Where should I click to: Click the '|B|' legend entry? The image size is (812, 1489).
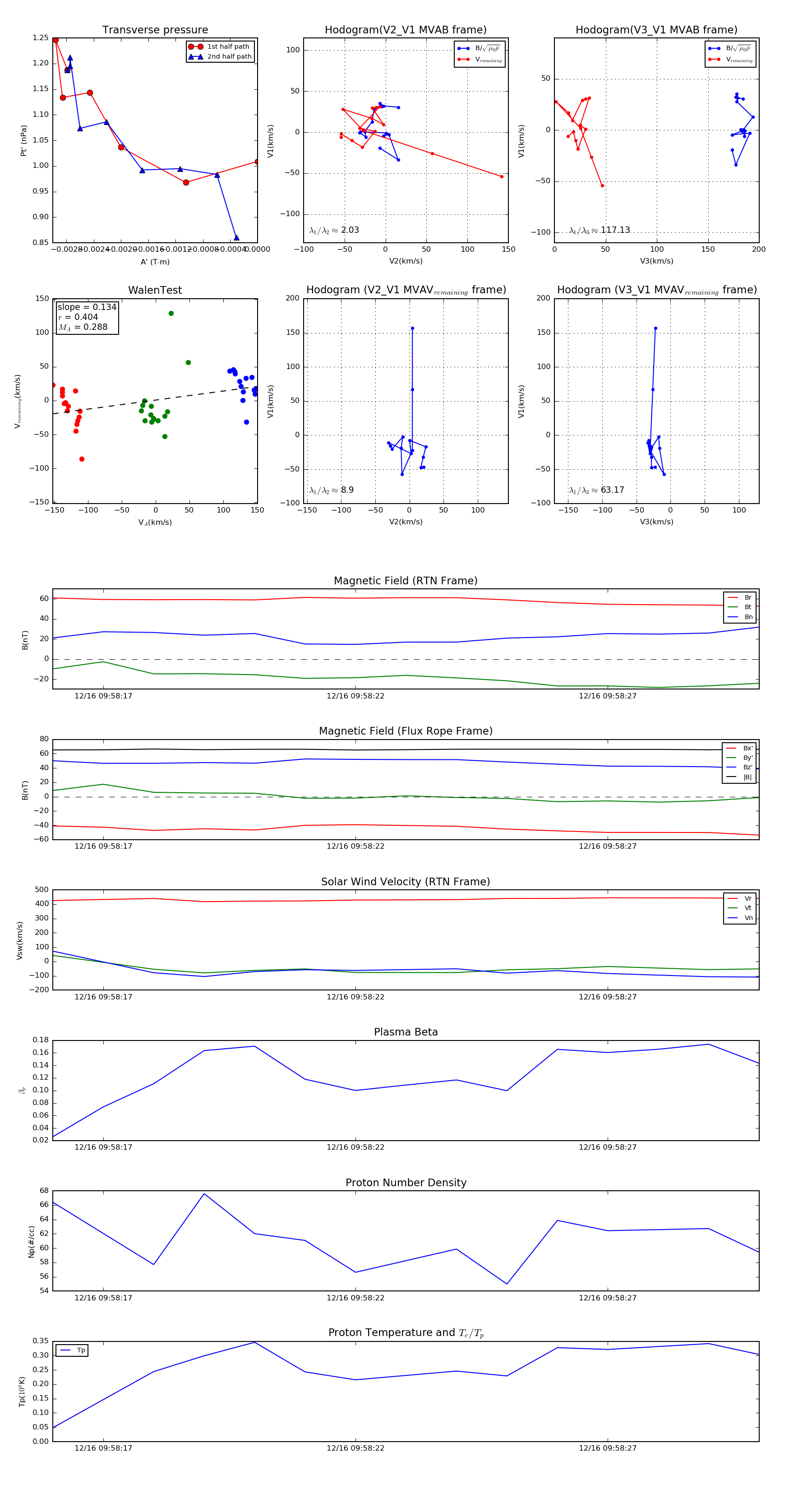[x=739, y=777]
